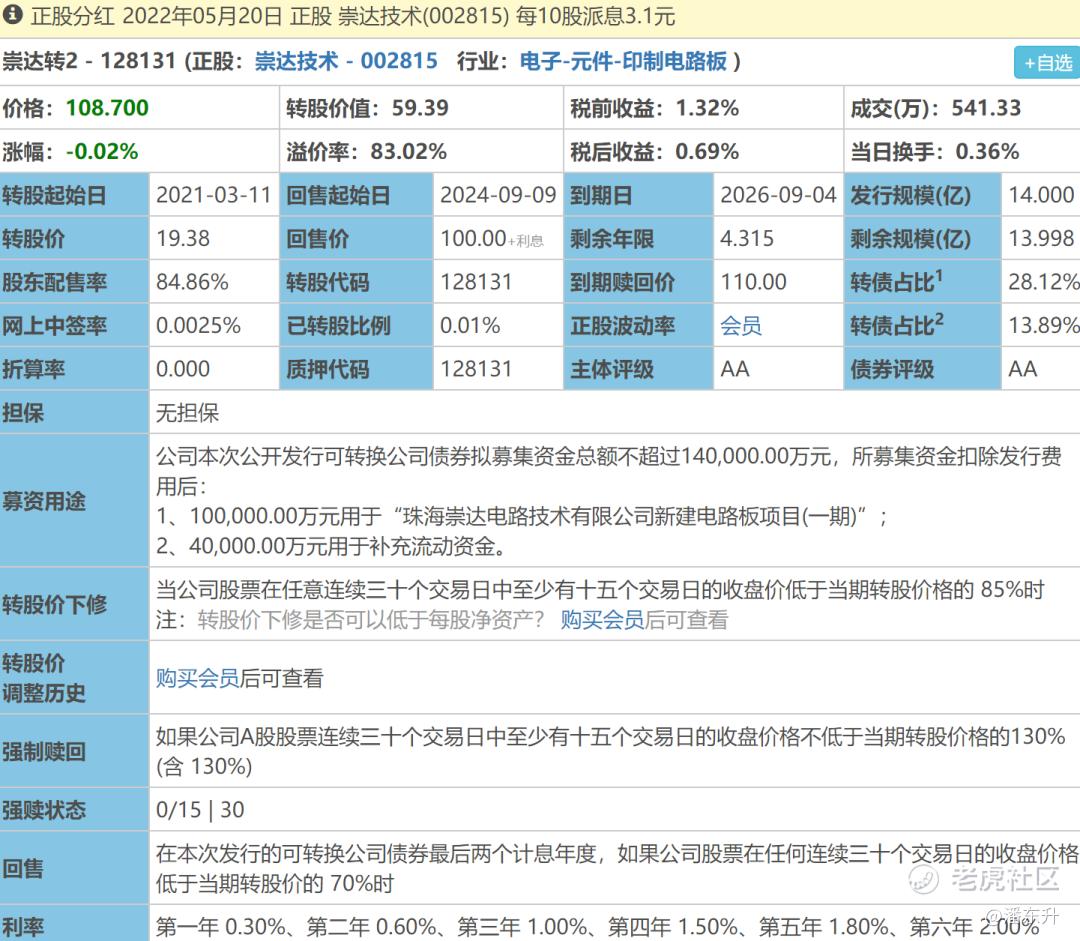Click 转债占比2 value 13.89%
Viewport: 1080px width, 941px height.
coord(1043,325)
